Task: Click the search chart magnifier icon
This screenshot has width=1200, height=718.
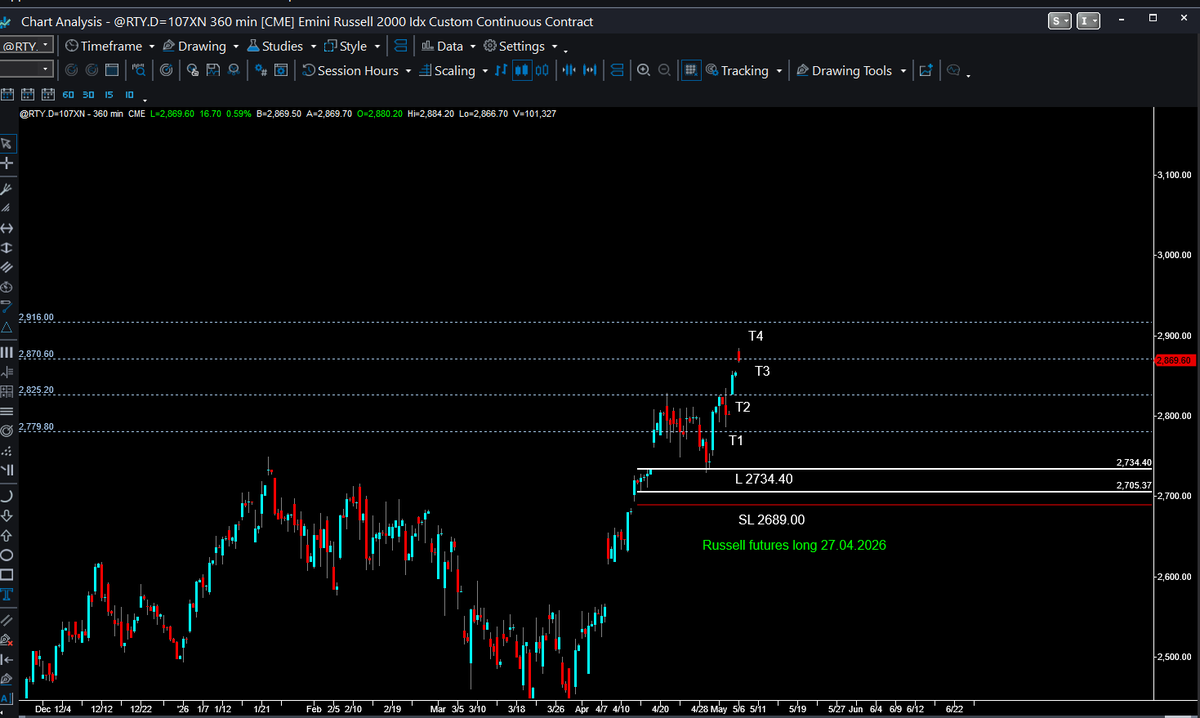Action: (138, 71)
